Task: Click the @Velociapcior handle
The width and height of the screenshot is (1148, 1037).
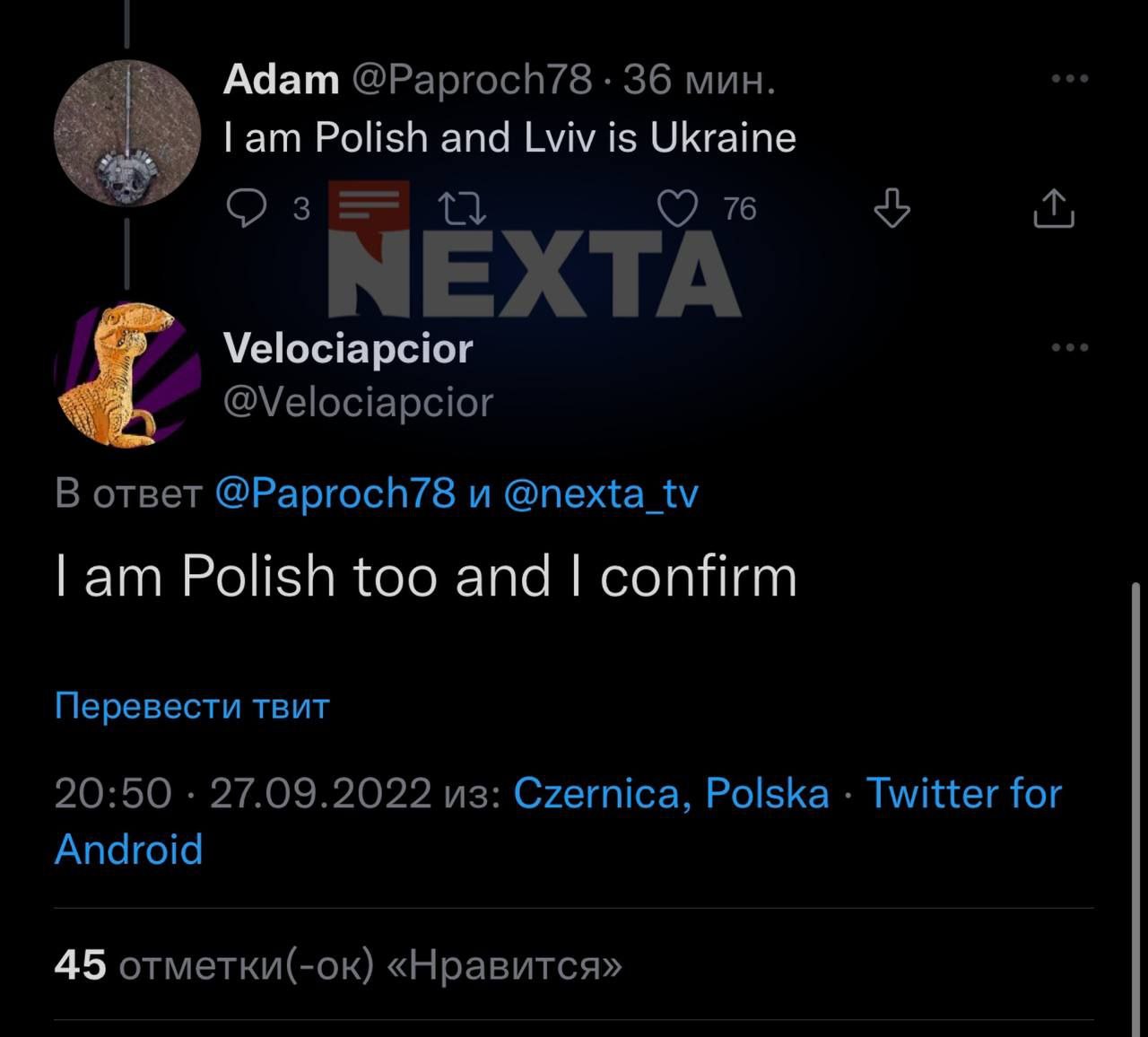Action: [358, 403]
